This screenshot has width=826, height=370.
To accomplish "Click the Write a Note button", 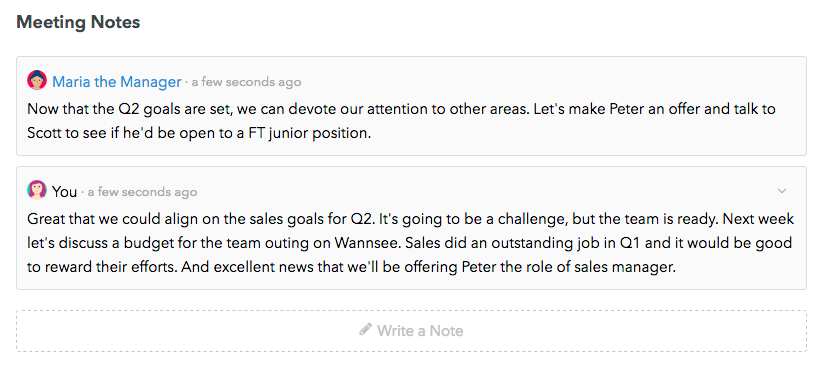I will coord(411,331).
